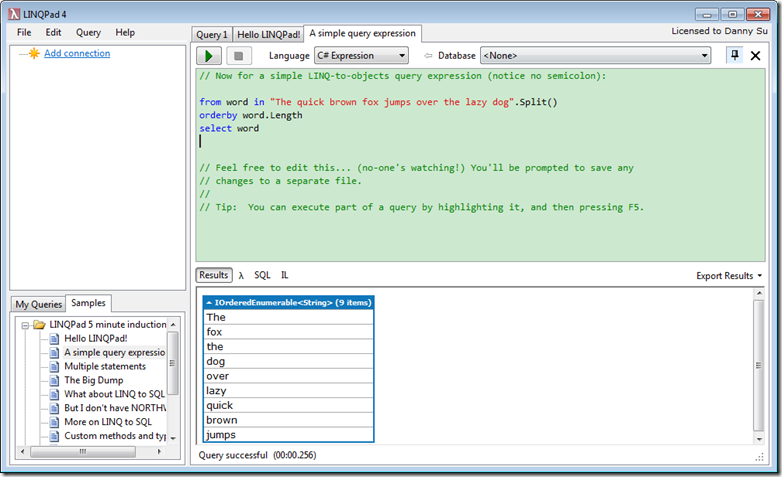Click the Multiple statements document icon
The image size is (782, 477).
54,367
